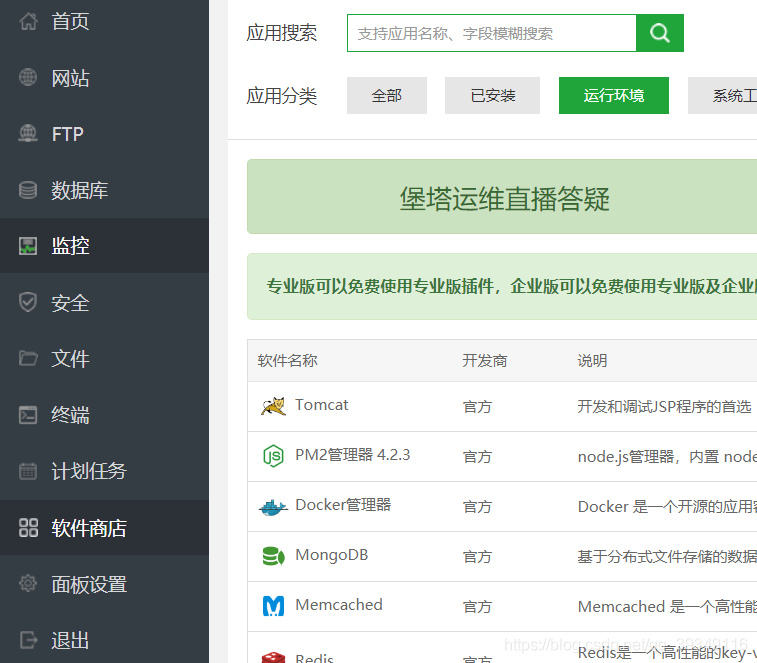Viewport: 757px width, 663px height.
Task: Click the 软件名称 column header
Action: coord(287,360)
